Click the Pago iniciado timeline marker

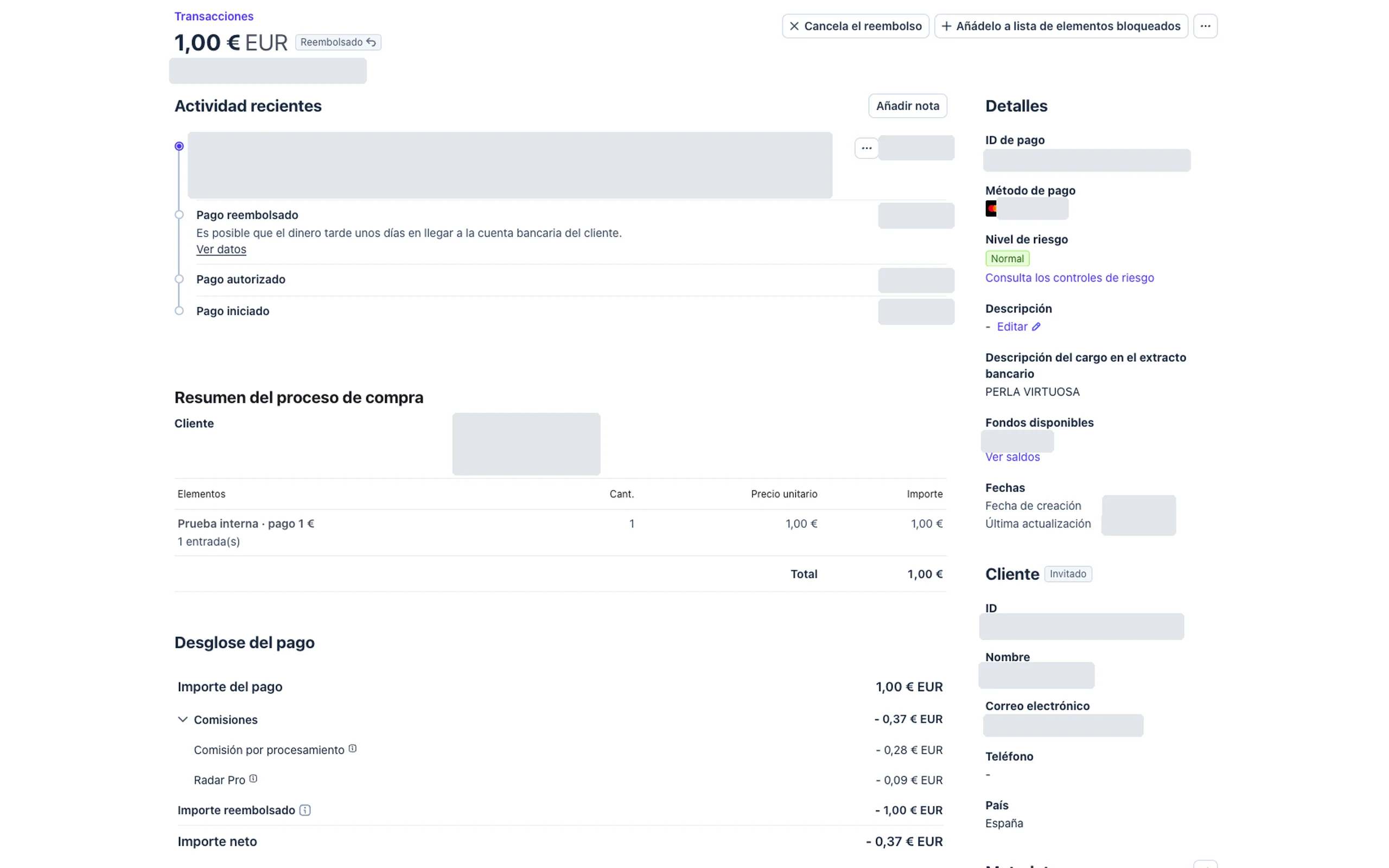[179, 310]
